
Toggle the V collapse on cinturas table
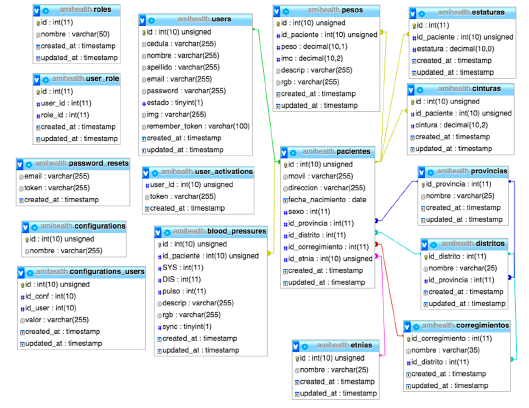(x=411, y=90)
